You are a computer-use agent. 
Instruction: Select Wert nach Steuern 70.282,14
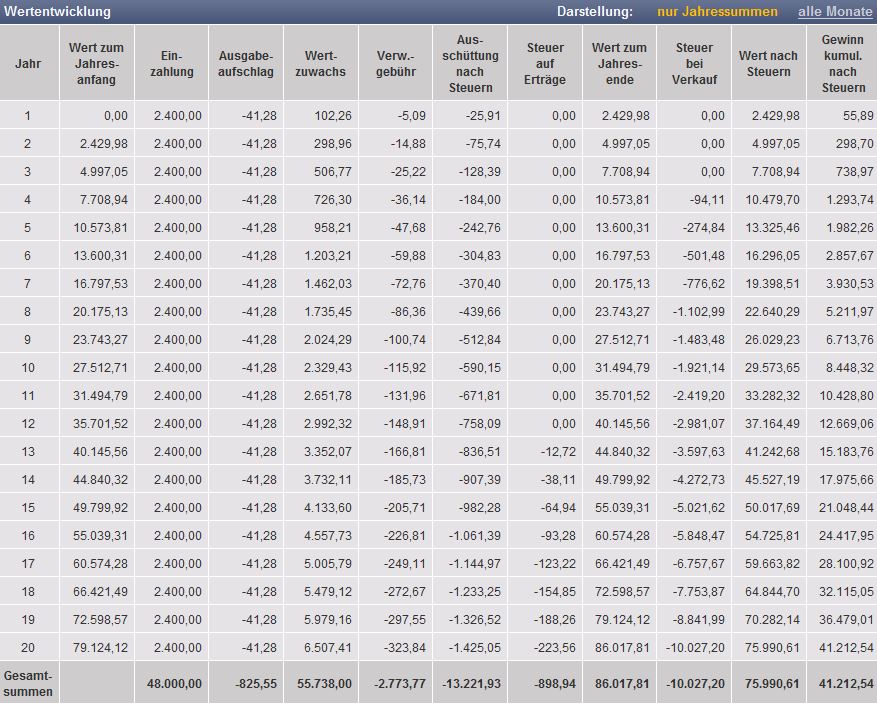pyautogui.click(x=772, y=619)
